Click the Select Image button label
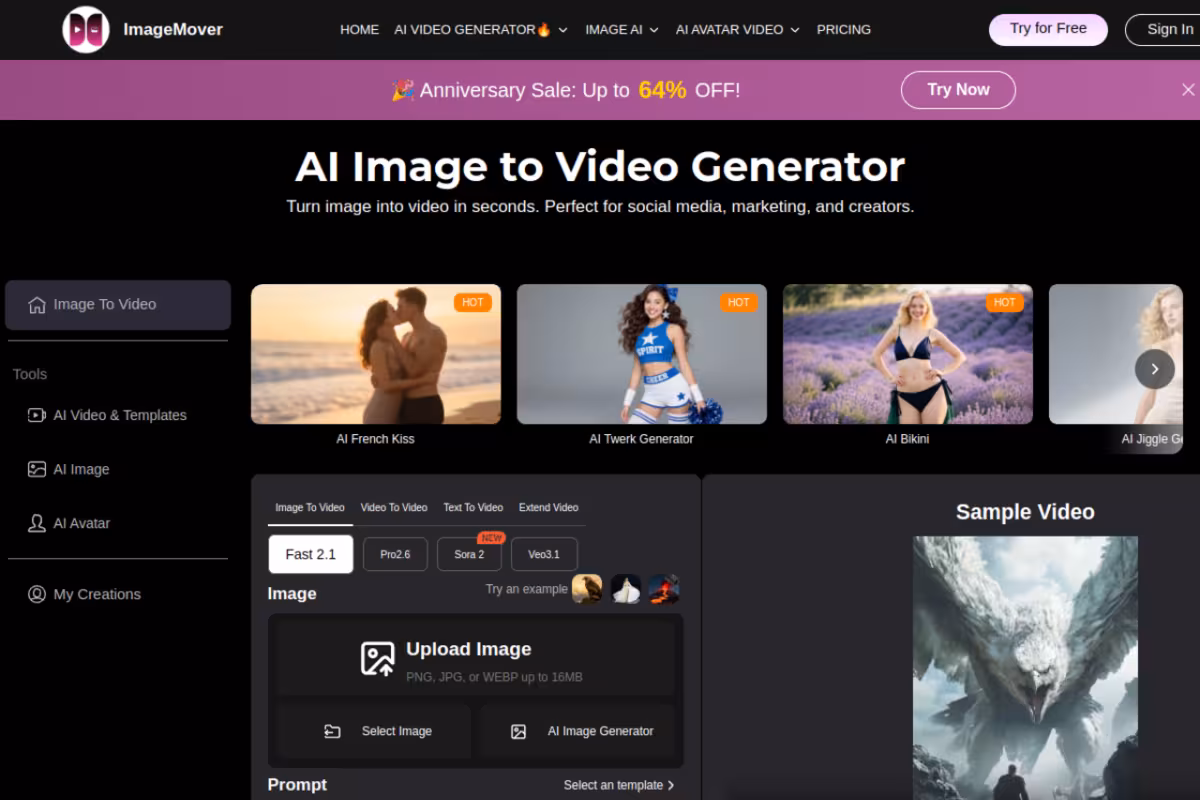This screenshot has width=1200, height=800. 397,732
